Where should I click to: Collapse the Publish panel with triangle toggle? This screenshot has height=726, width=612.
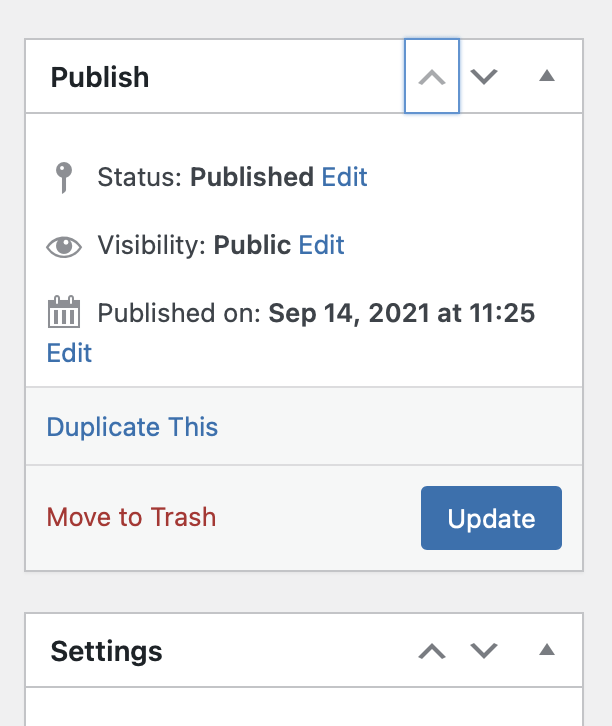546,76
